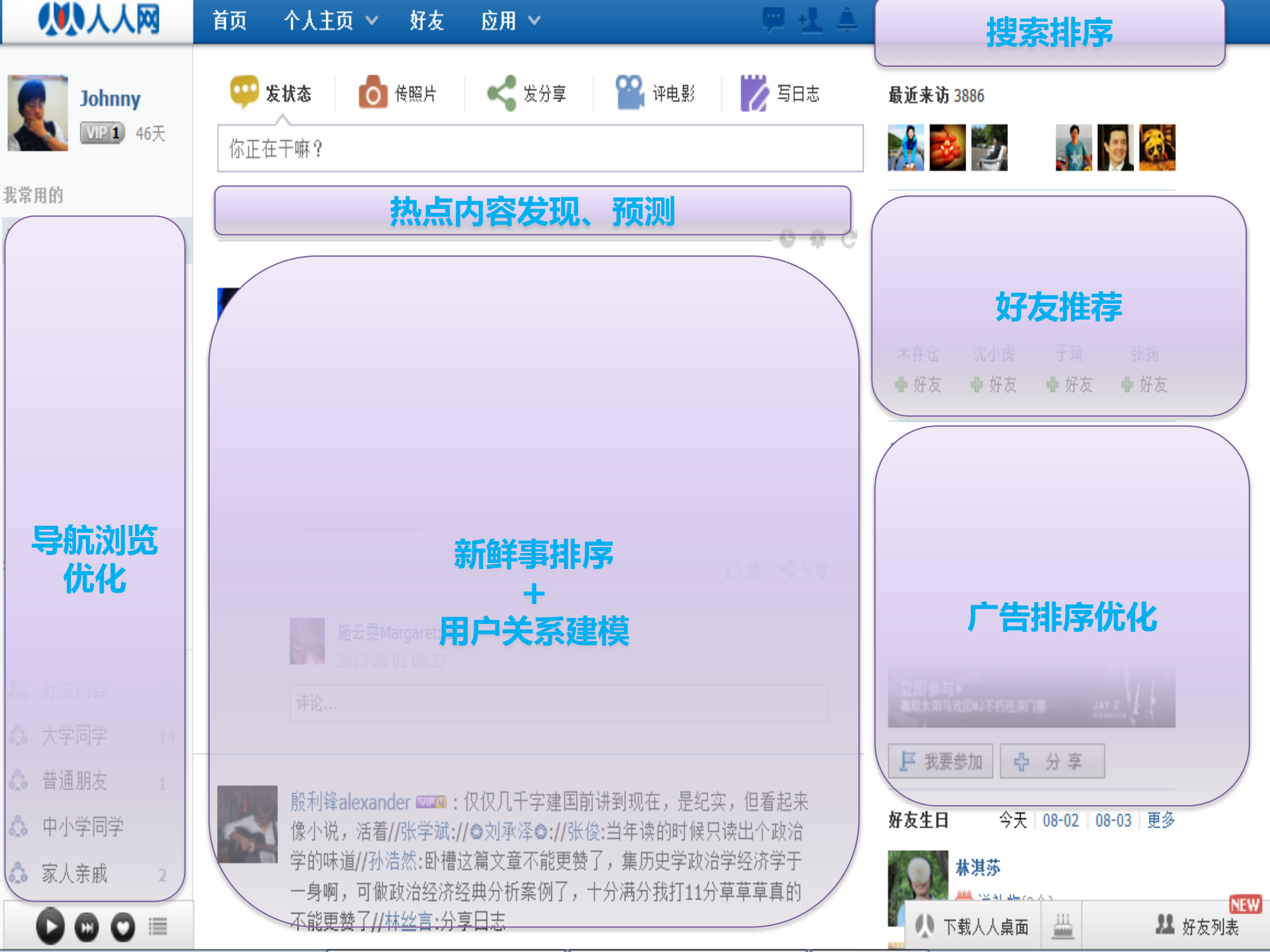
Task: Toggle the heart favorite in bottom music player
Action: coord(121,926)
